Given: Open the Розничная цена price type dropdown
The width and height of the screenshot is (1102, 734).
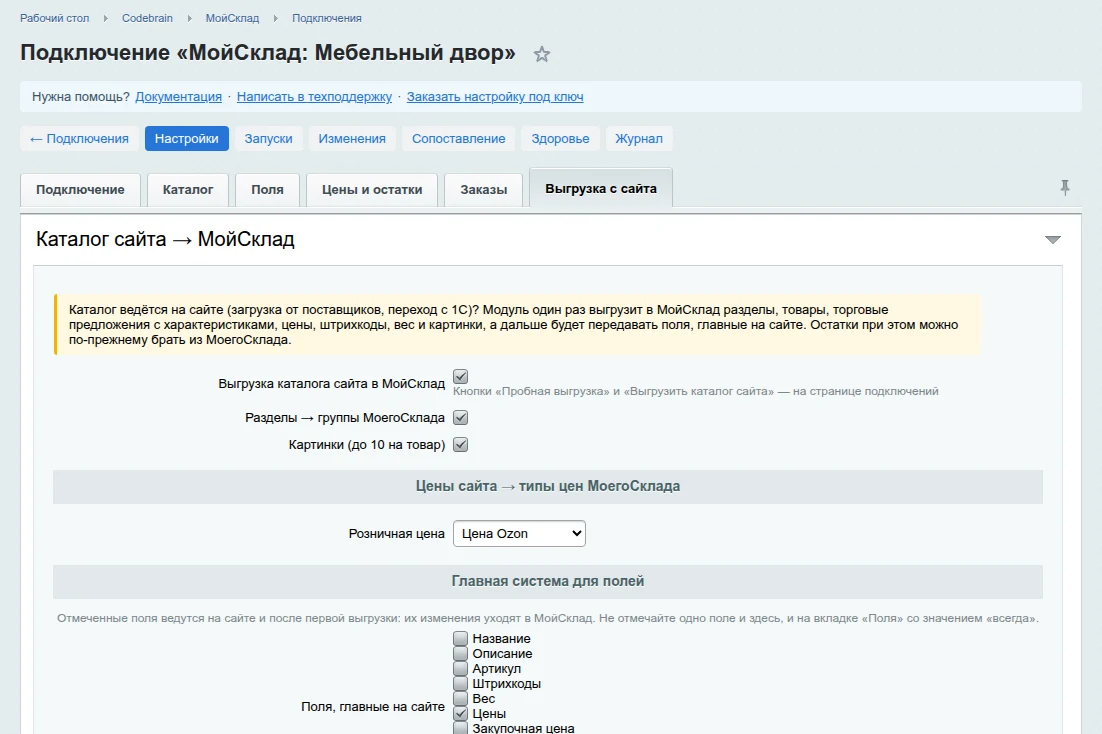Looking at the screenshot, I should tap(519, 534).
